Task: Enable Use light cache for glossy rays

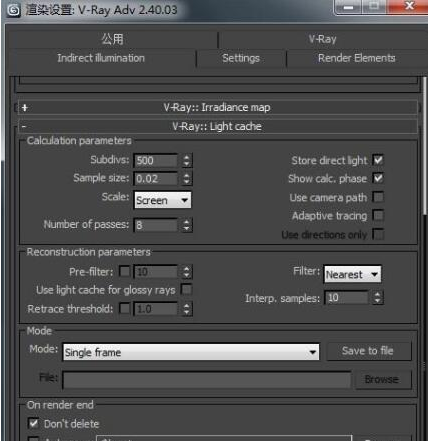Action: point(186,289)
